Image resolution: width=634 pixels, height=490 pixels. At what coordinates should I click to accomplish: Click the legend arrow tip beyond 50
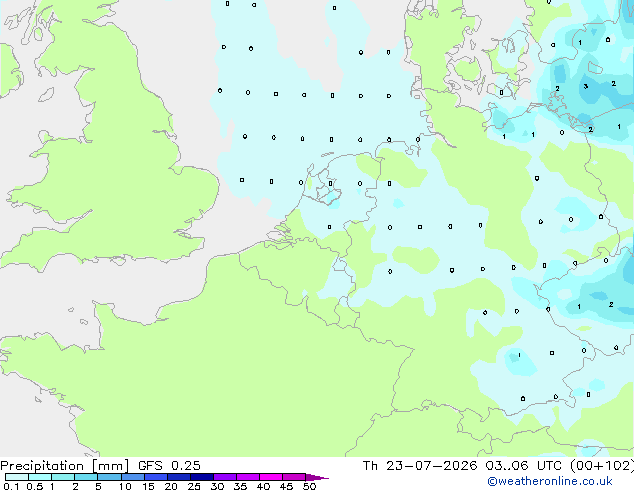point(318,477)
